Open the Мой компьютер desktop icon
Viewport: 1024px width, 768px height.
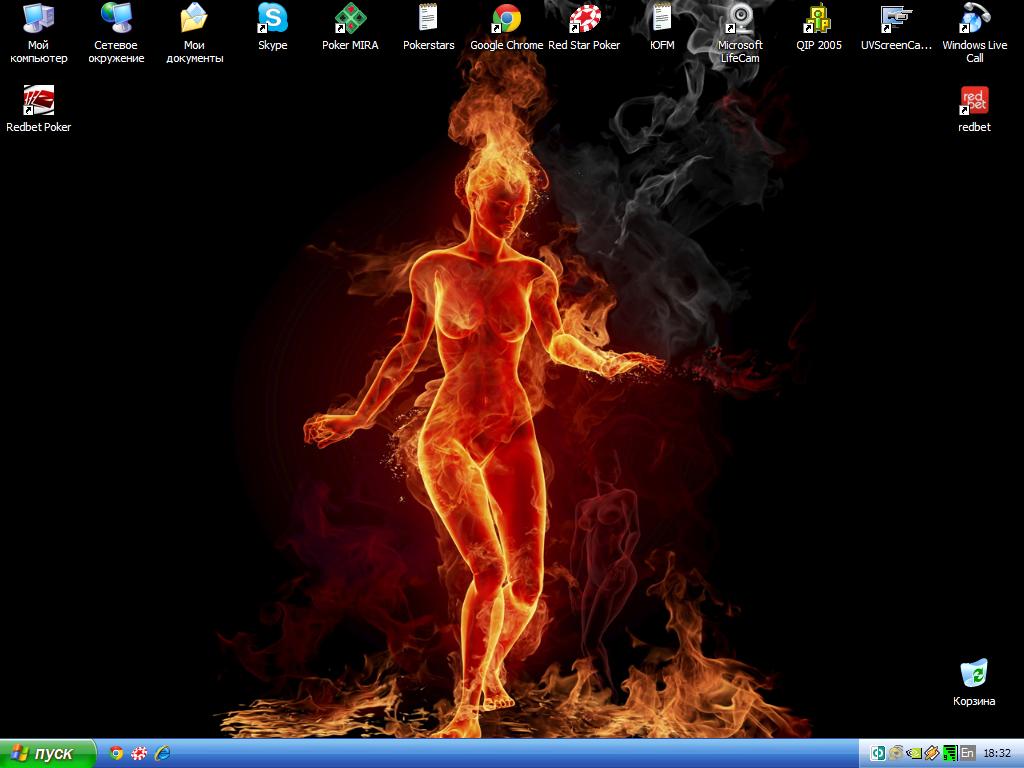tap(38, 19)
